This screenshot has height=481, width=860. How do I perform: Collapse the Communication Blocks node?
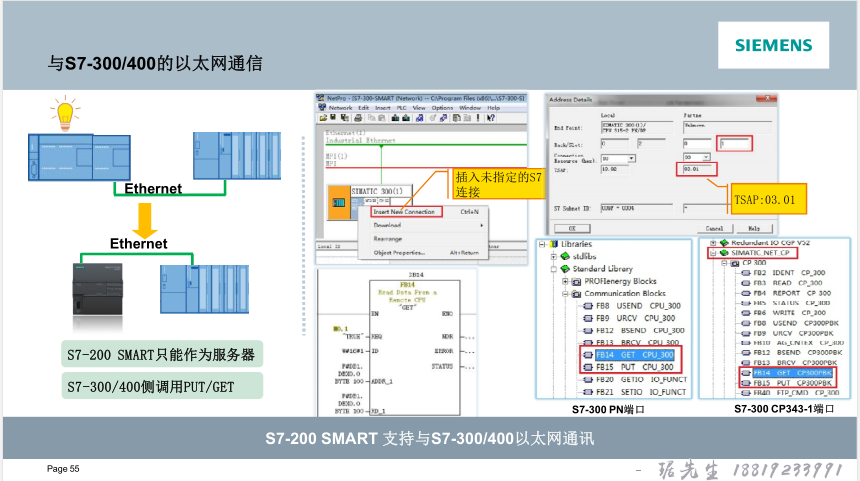565,293
